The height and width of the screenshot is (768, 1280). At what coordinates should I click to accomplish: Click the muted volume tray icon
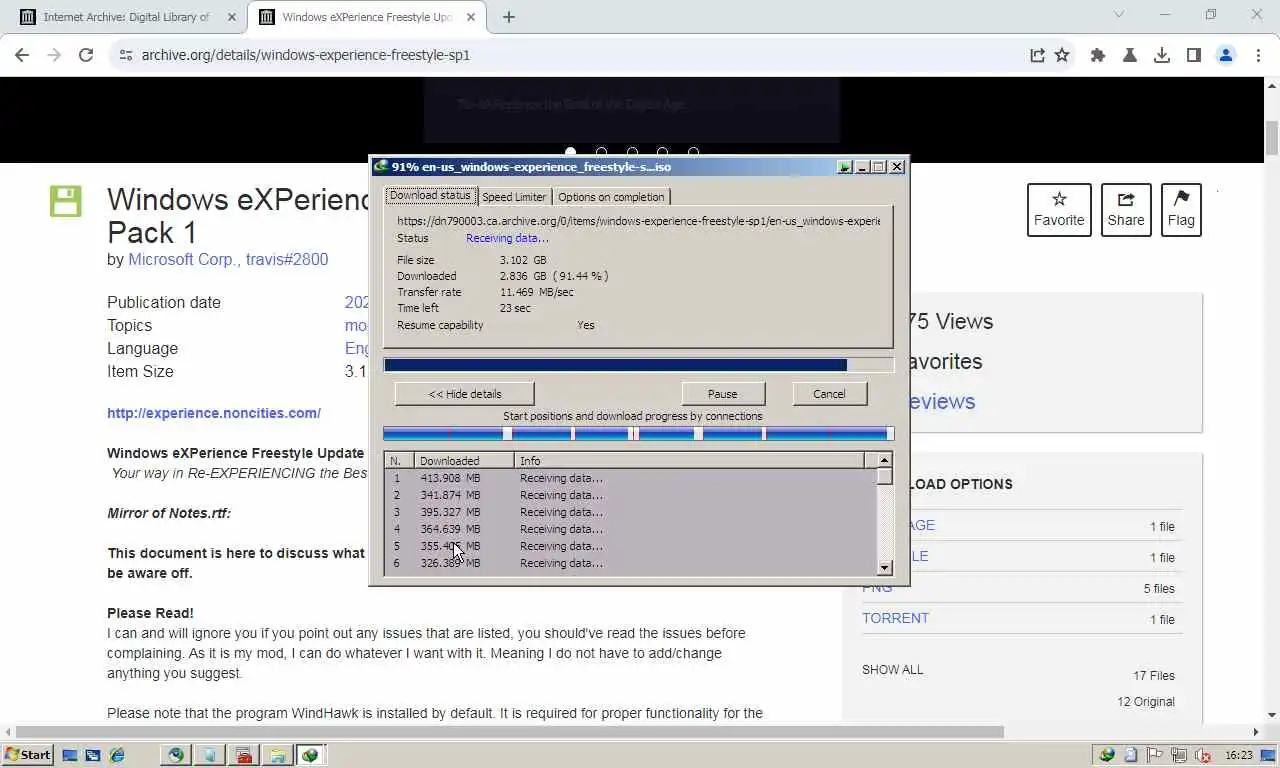(x=1203, y=755)
